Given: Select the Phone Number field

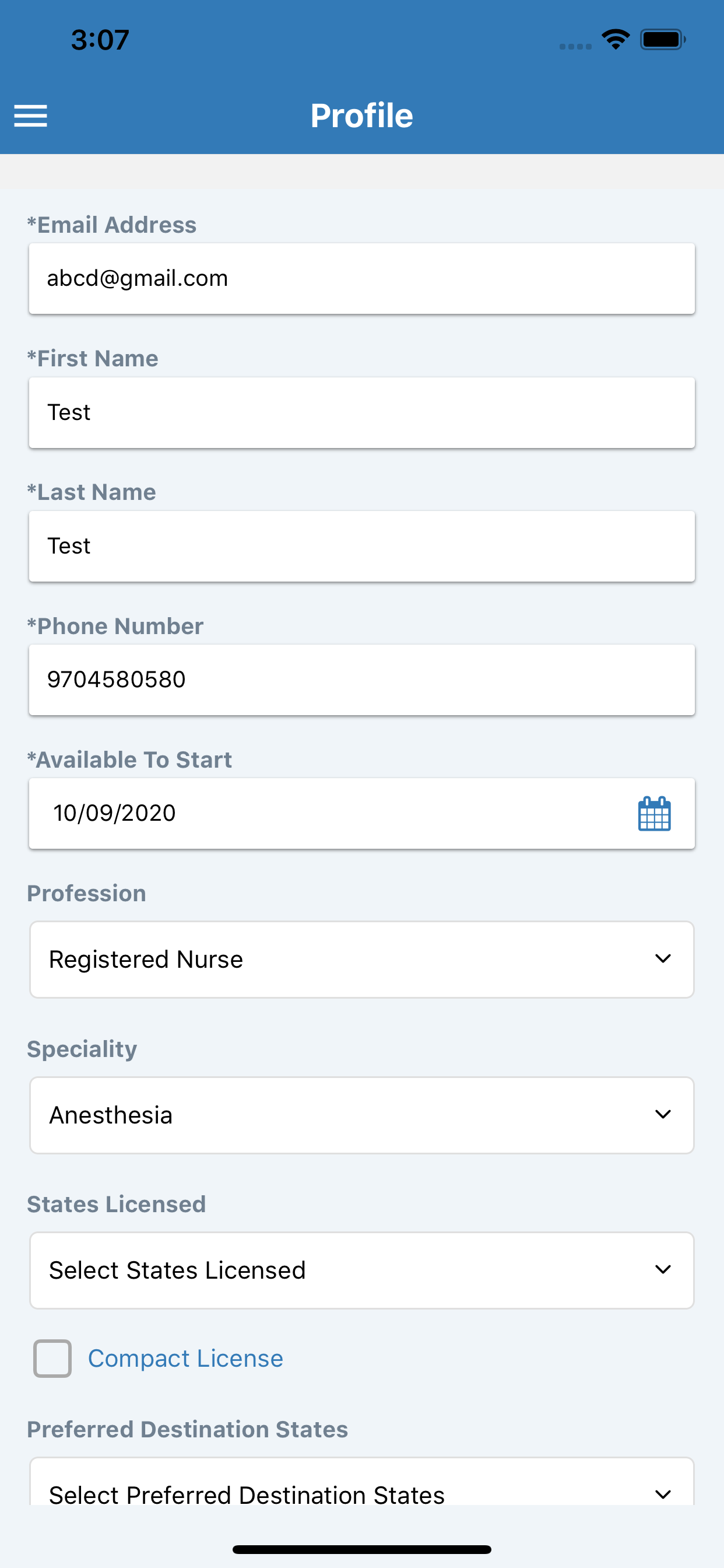Looking at the screenshot, I should [x=362, y=680].
